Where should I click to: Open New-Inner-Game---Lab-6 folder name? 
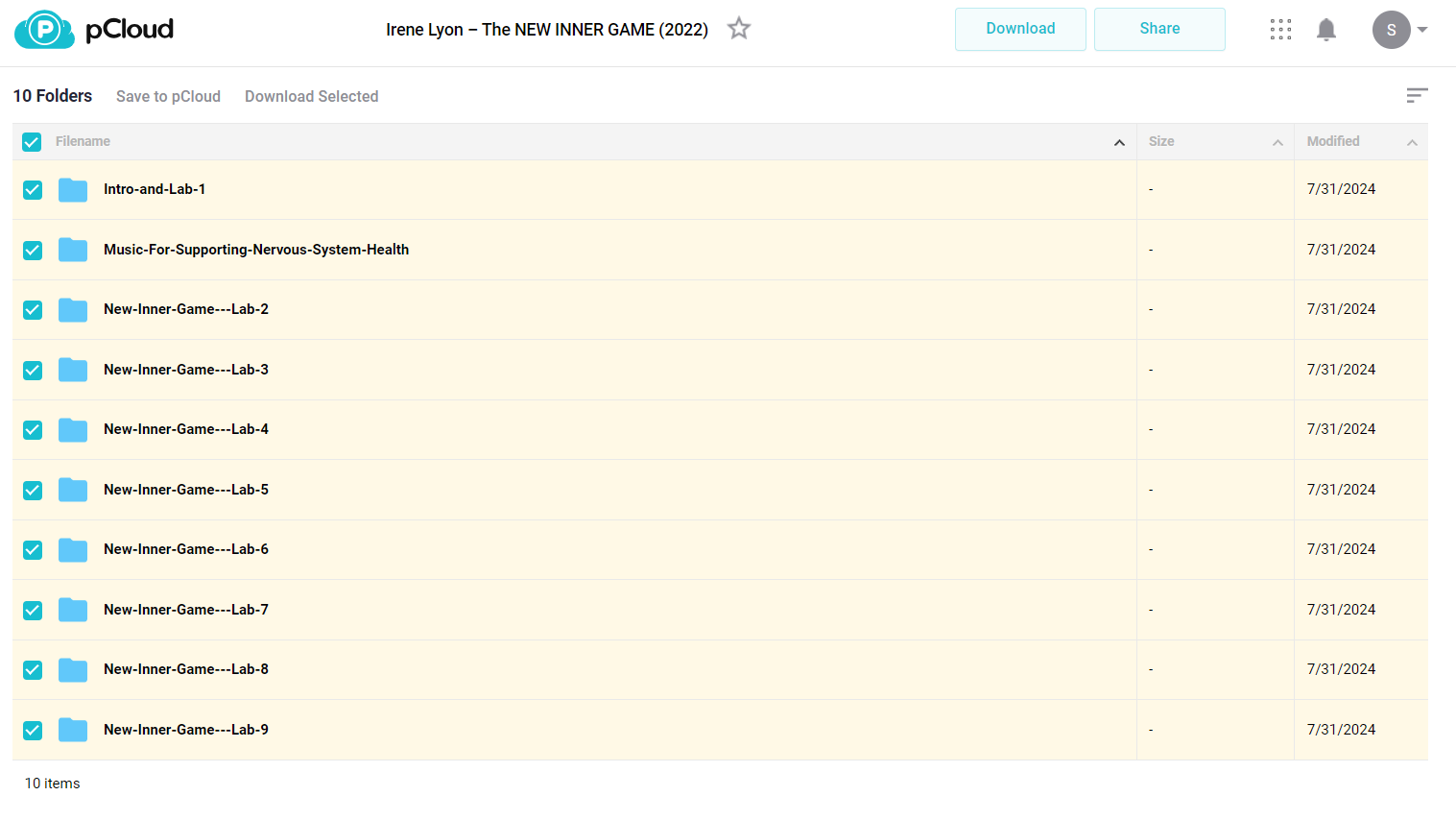point(186,549)
